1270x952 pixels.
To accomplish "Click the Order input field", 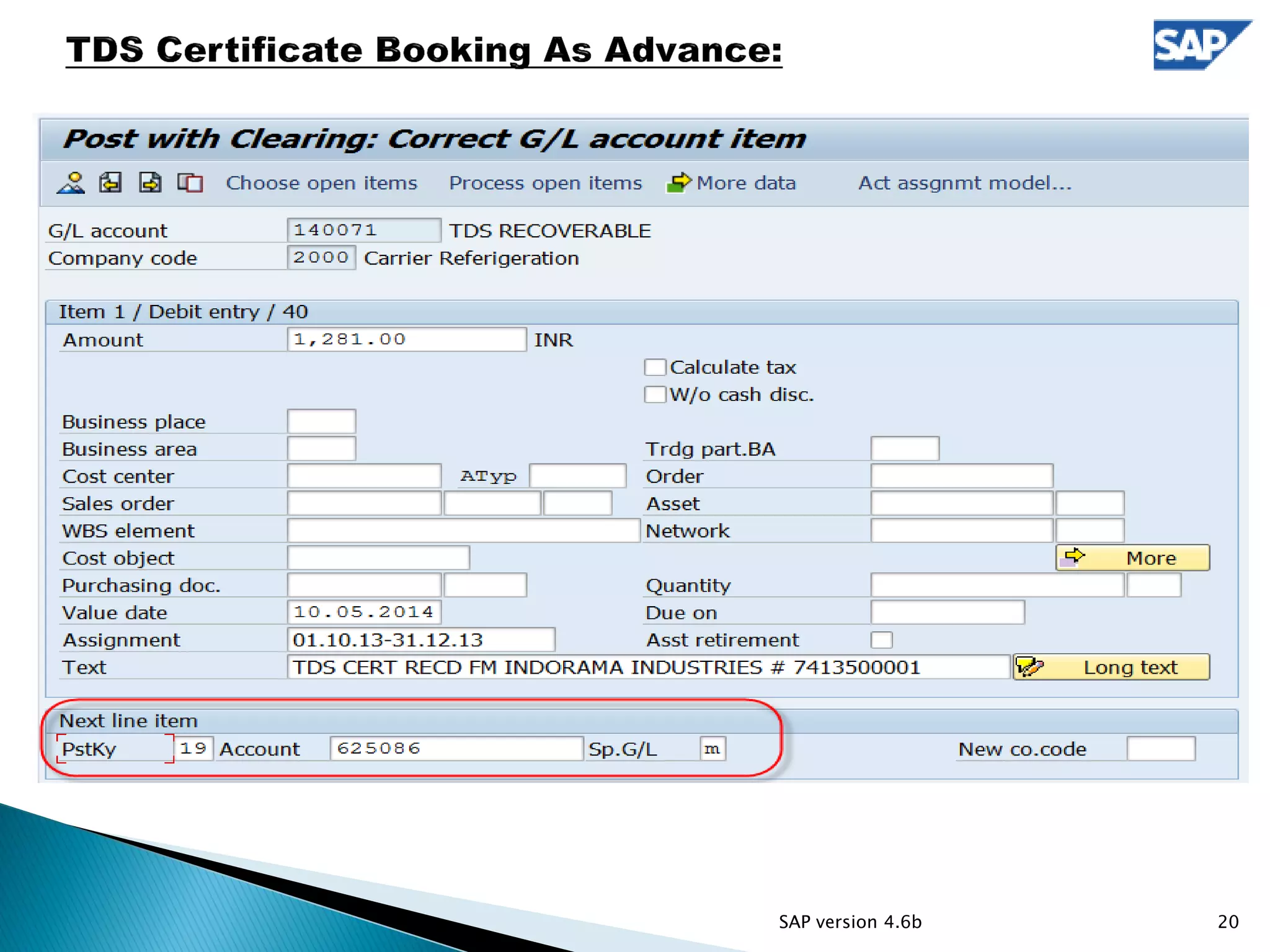I will coord(962,476).
